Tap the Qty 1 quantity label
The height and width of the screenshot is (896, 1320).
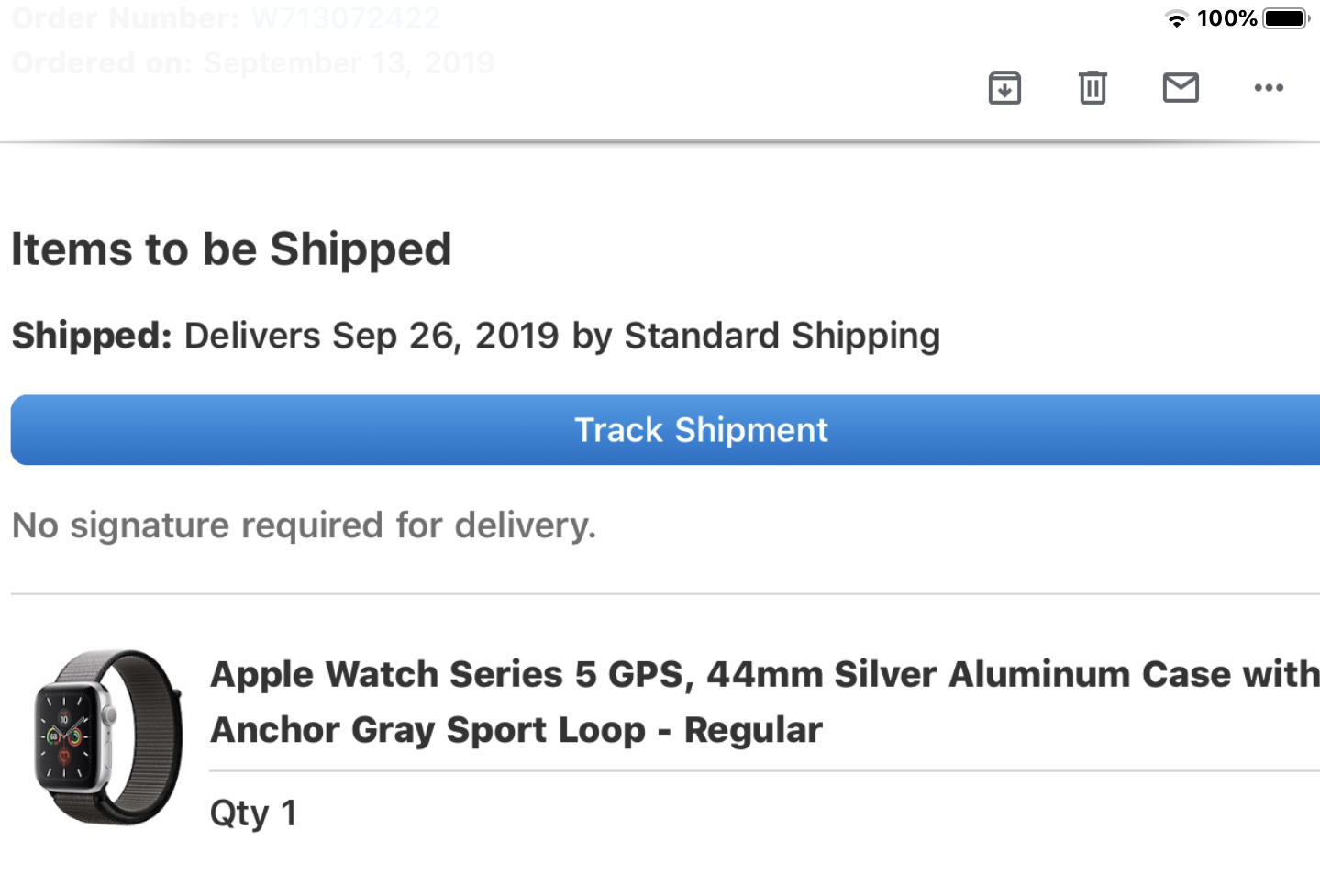pyautogui.click(x=253, y=813)
